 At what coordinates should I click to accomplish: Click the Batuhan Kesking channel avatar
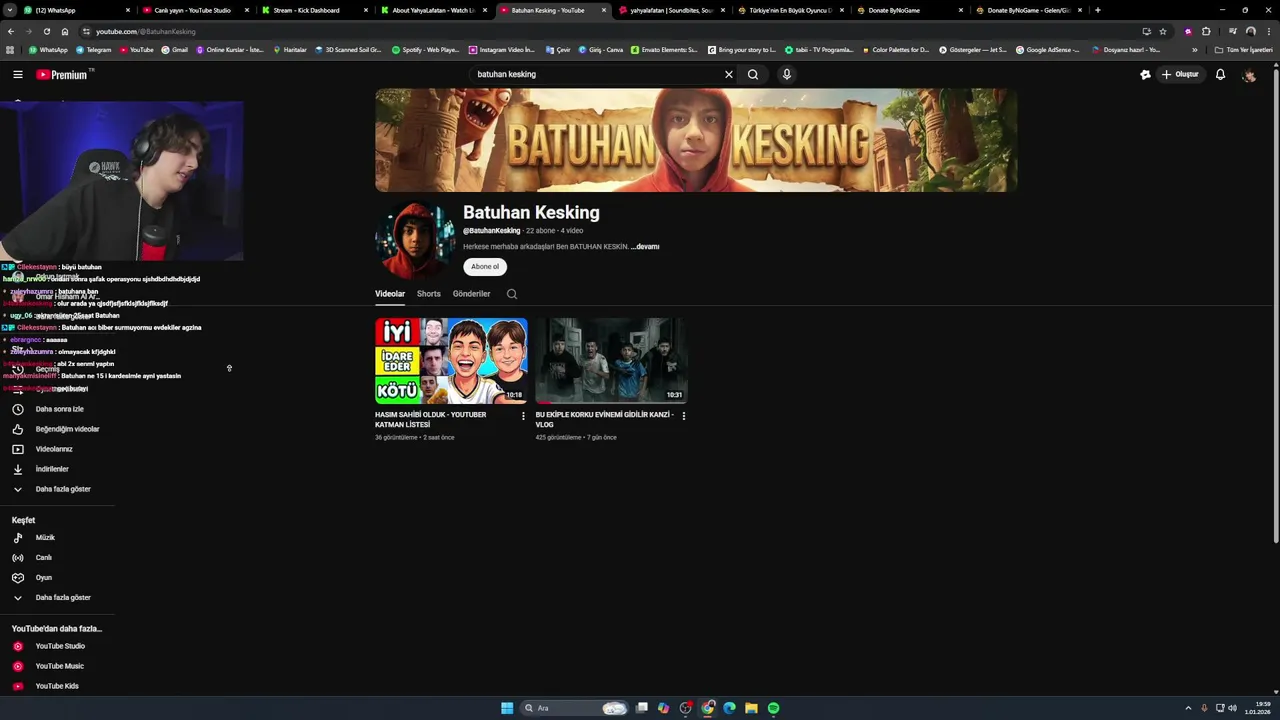414,240
